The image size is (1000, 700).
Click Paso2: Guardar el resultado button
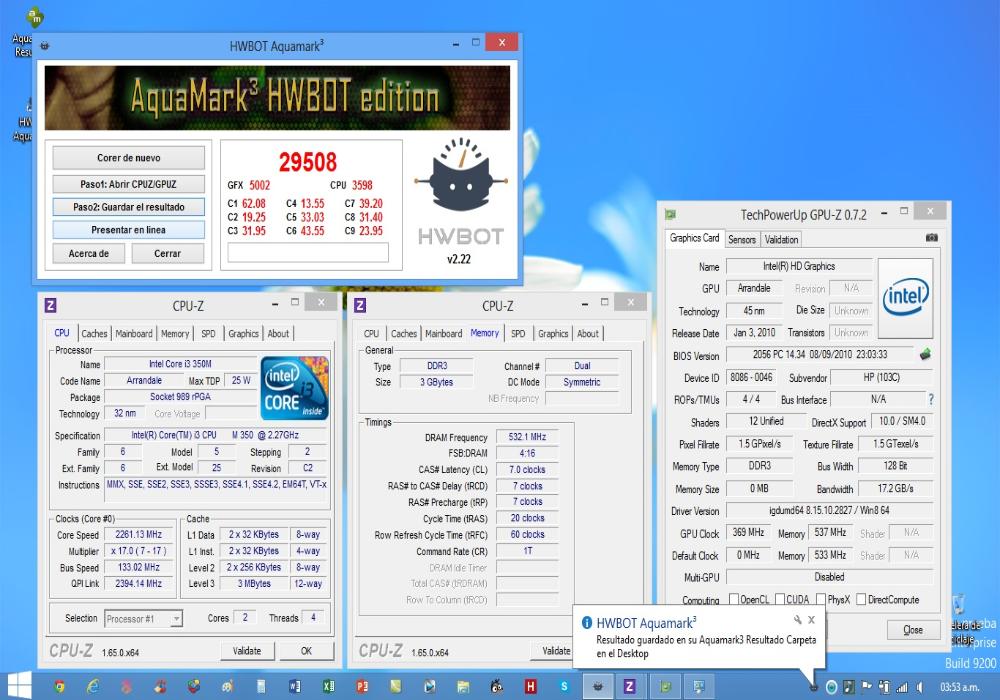click(129, 207)
